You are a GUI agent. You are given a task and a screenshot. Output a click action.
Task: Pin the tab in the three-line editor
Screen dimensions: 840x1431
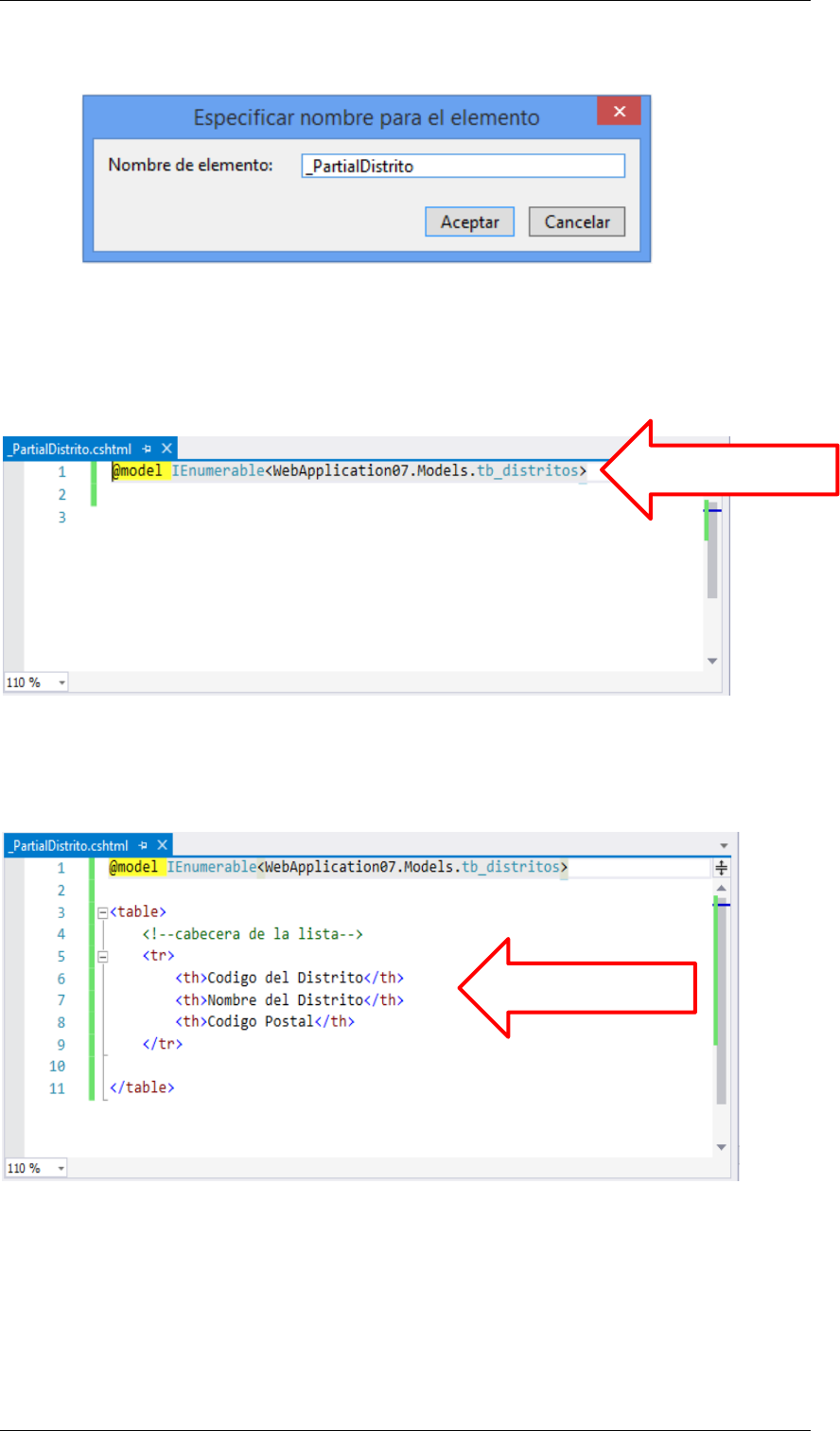[x=148, y=449]
